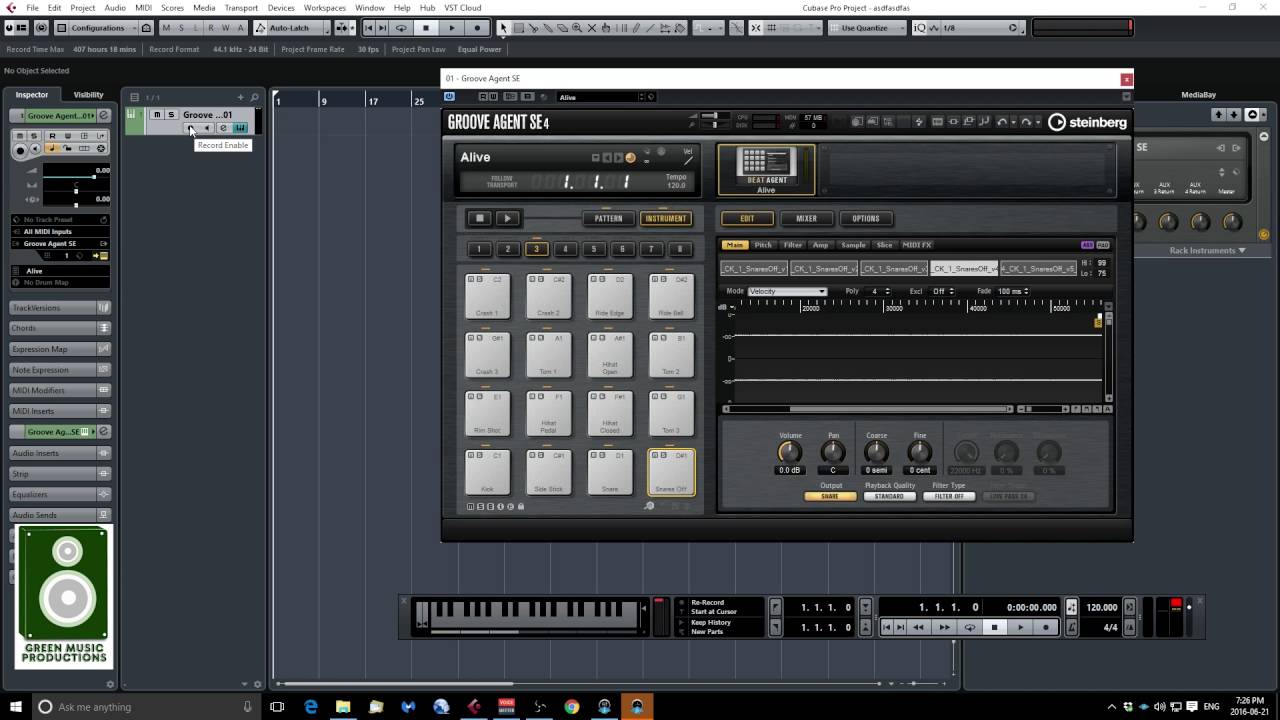Switch Groove Agent to INSTRUMENT mode
Viewport: 1280px width, 720px height.
pos(666,218)
